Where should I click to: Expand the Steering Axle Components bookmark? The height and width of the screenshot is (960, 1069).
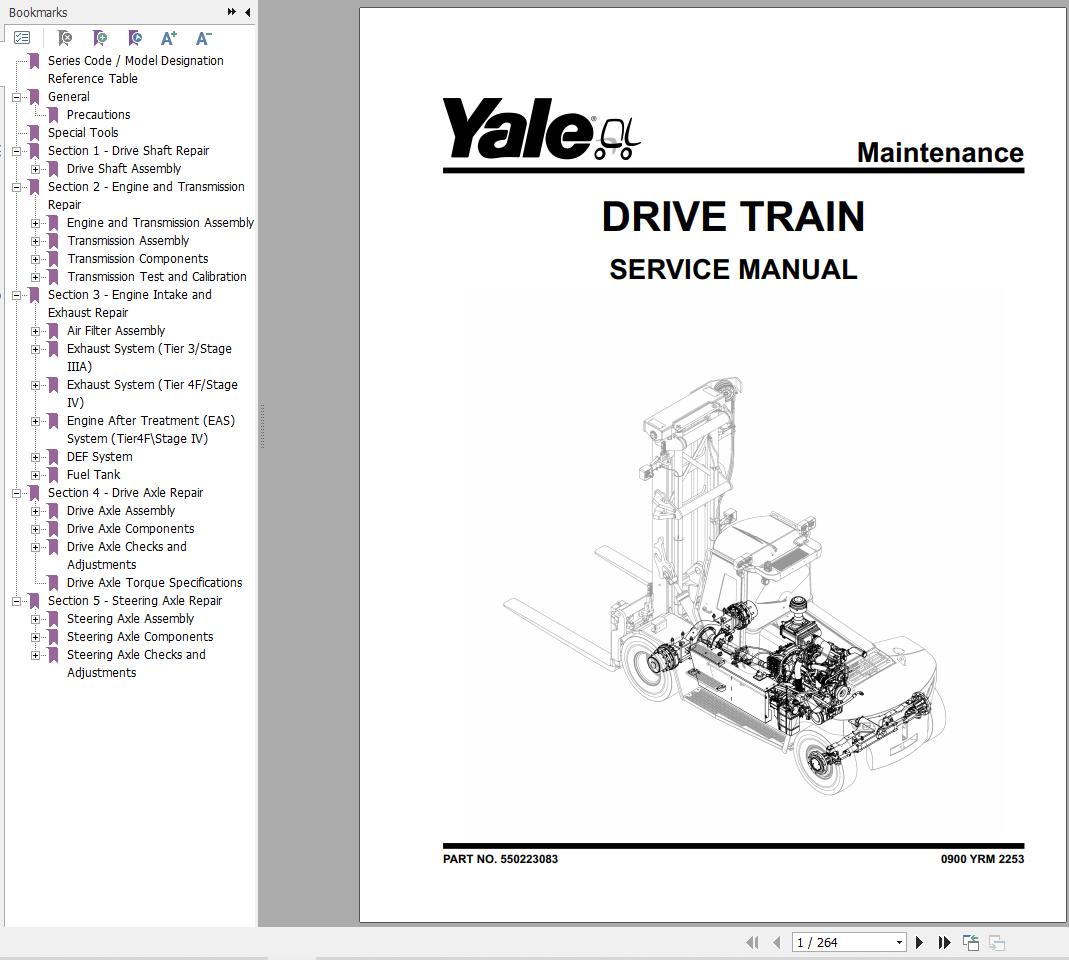pyautogui.click(x=35, y=637)
